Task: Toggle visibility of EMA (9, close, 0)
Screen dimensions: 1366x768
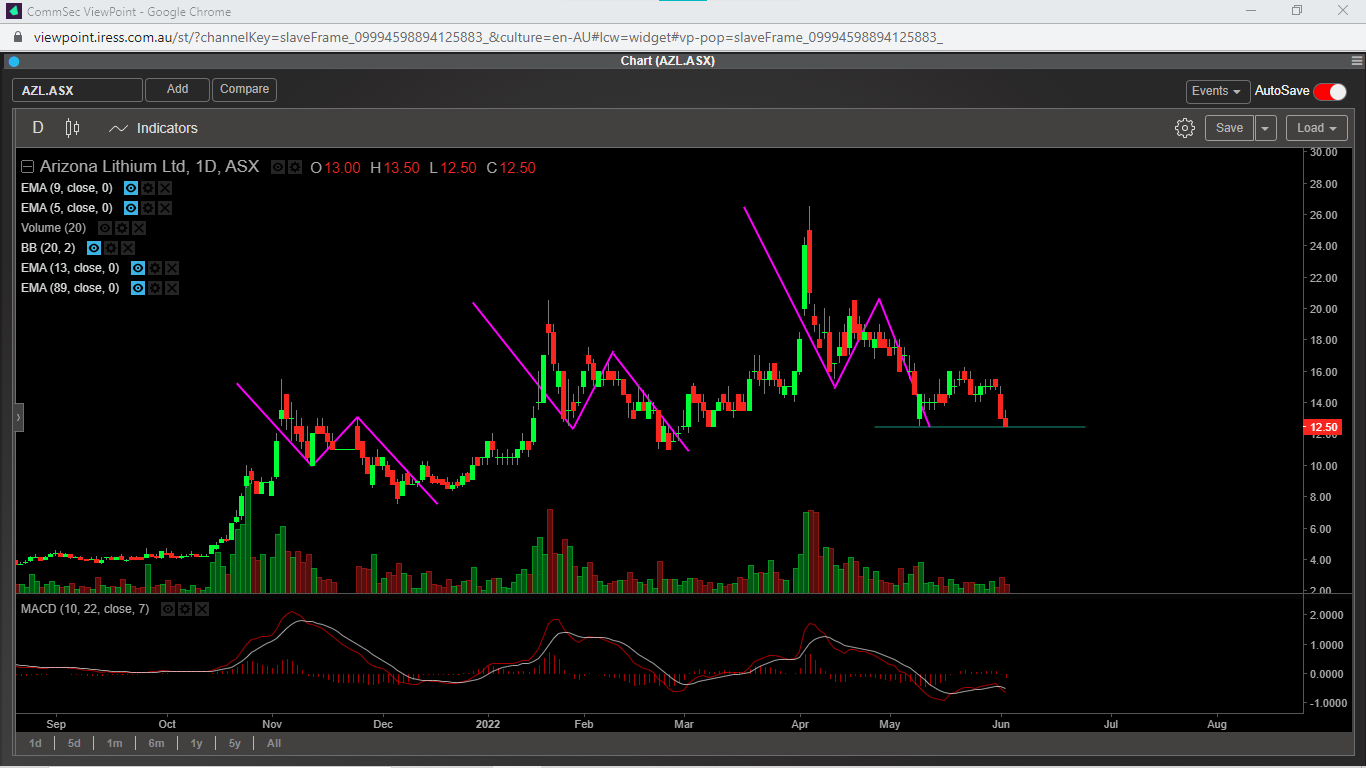Action: pyautogui.click(x=131, y=188)
